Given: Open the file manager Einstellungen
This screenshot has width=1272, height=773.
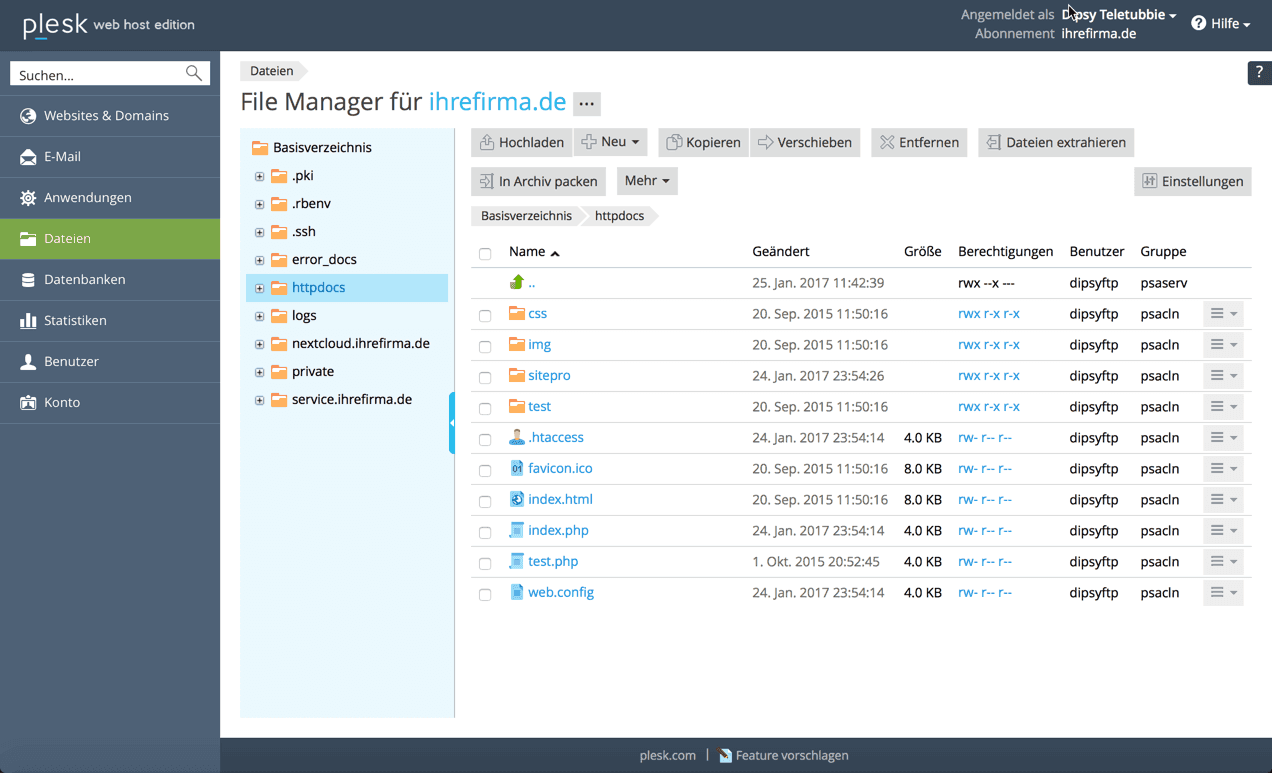Looking at the screenshot, I should (1192, 181).
